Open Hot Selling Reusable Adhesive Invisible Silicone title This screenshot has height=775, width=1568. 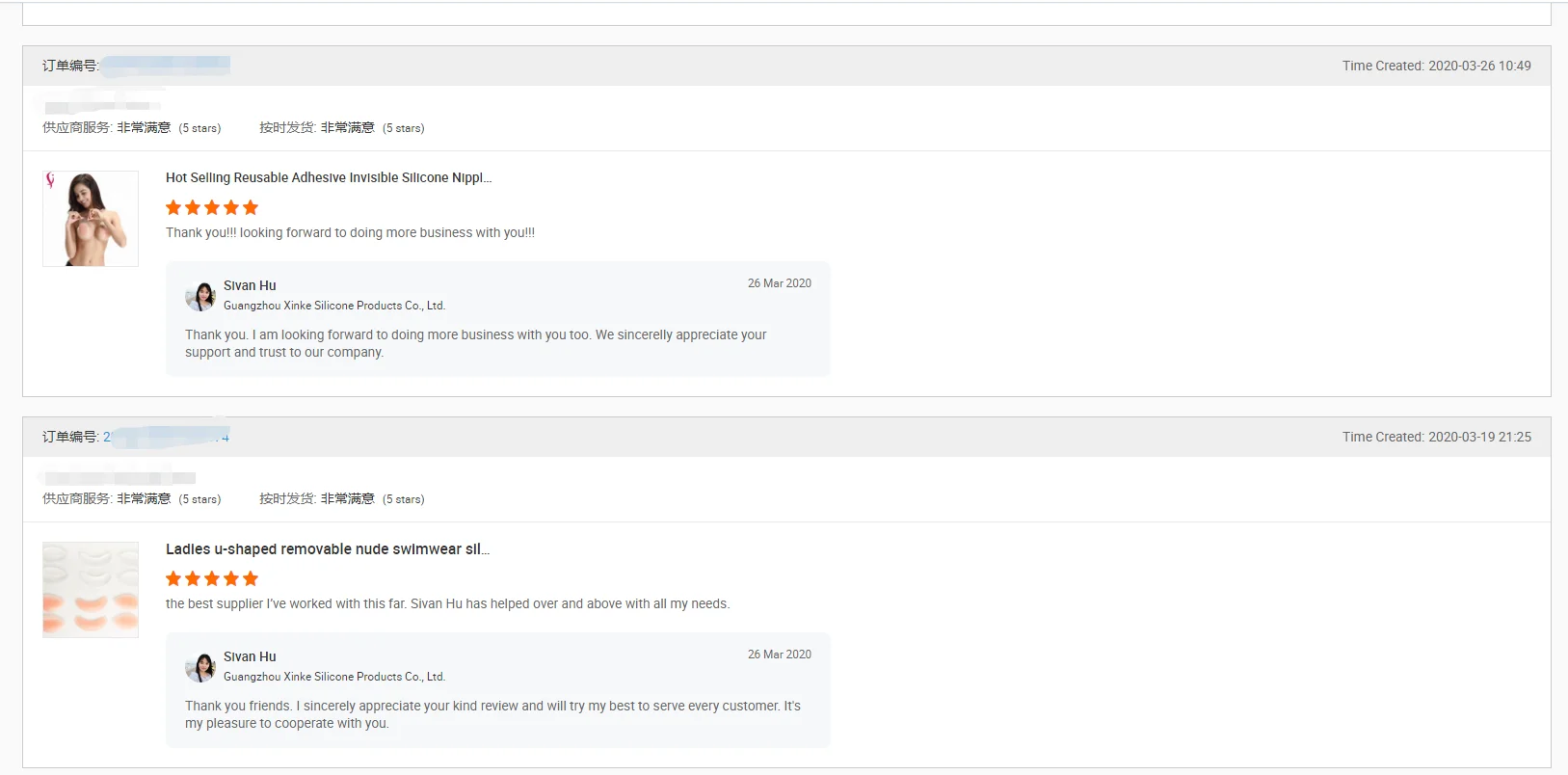point(329,177)
